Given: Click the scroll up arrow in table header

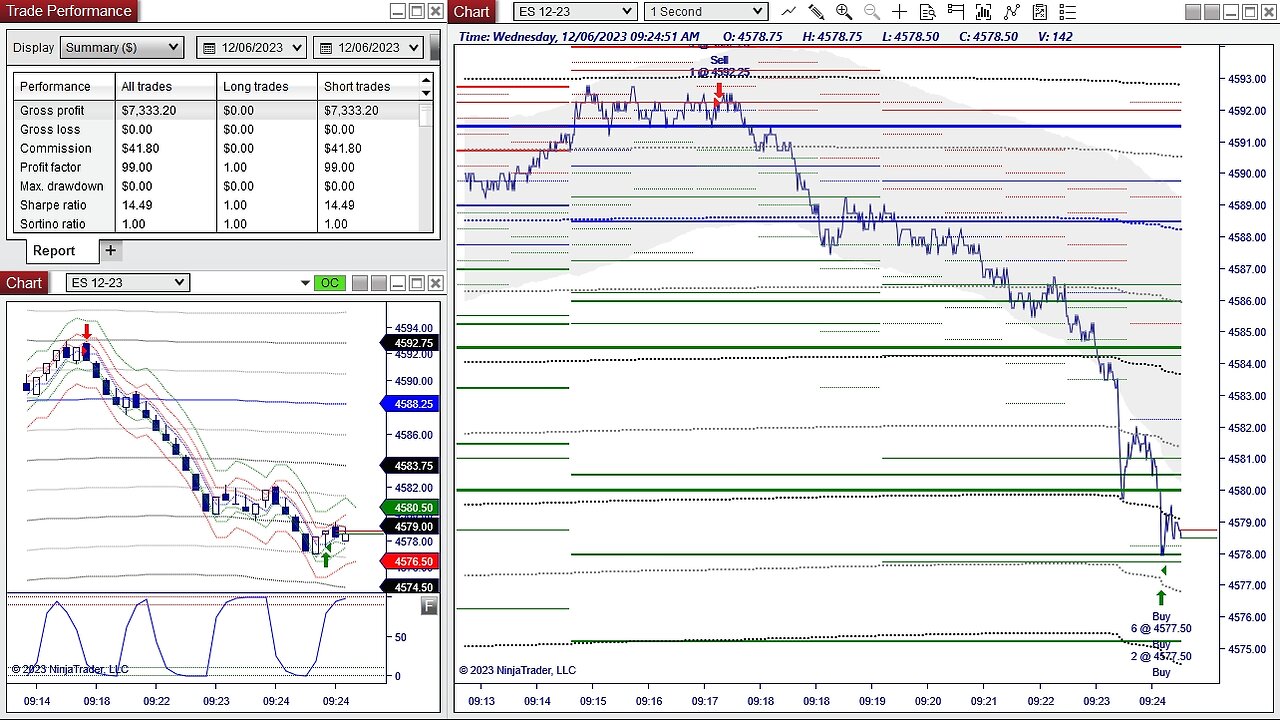Looking at the screenshot, I should [426, 80].
